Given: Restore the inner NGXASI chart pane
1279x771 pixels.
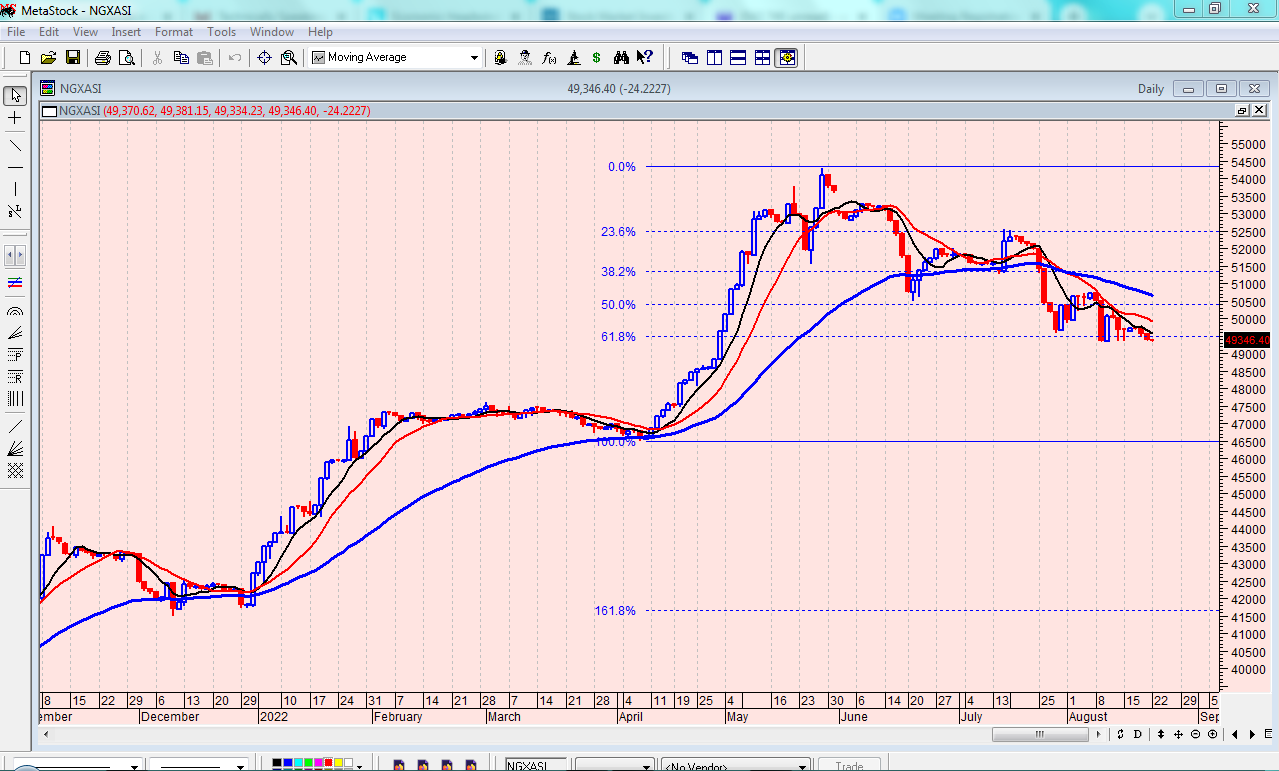Looking at the screenshot, I should 1242,111.
